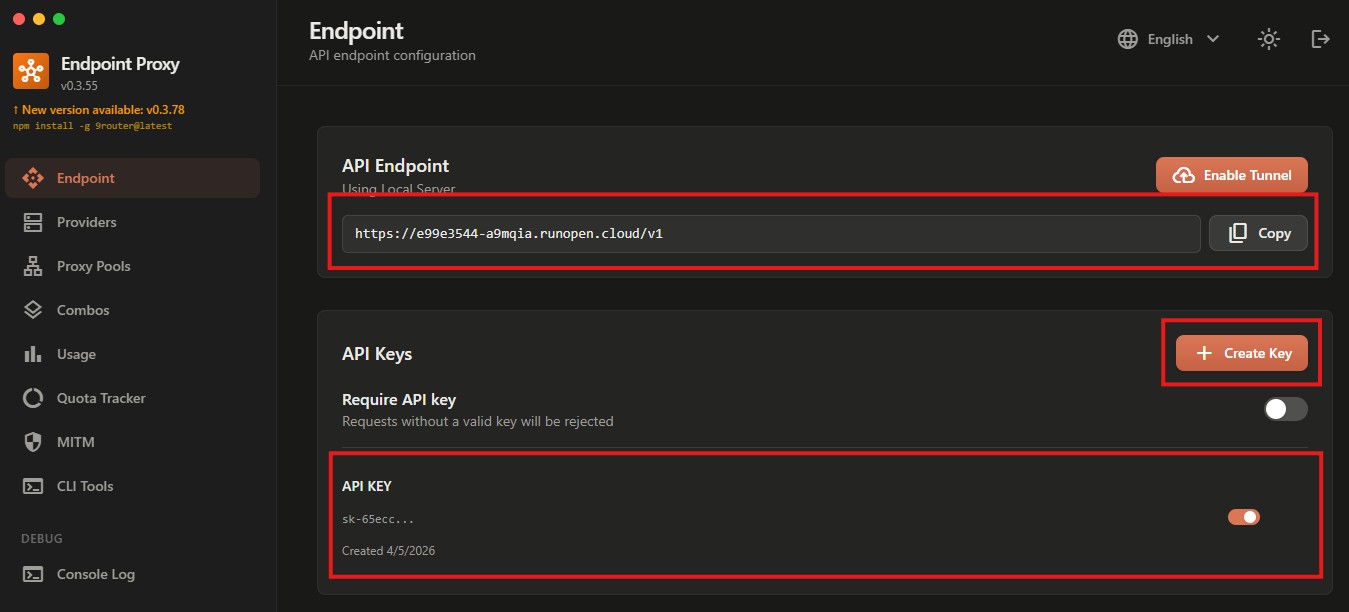Open the Quota Tracker icon

click(34, 397)
